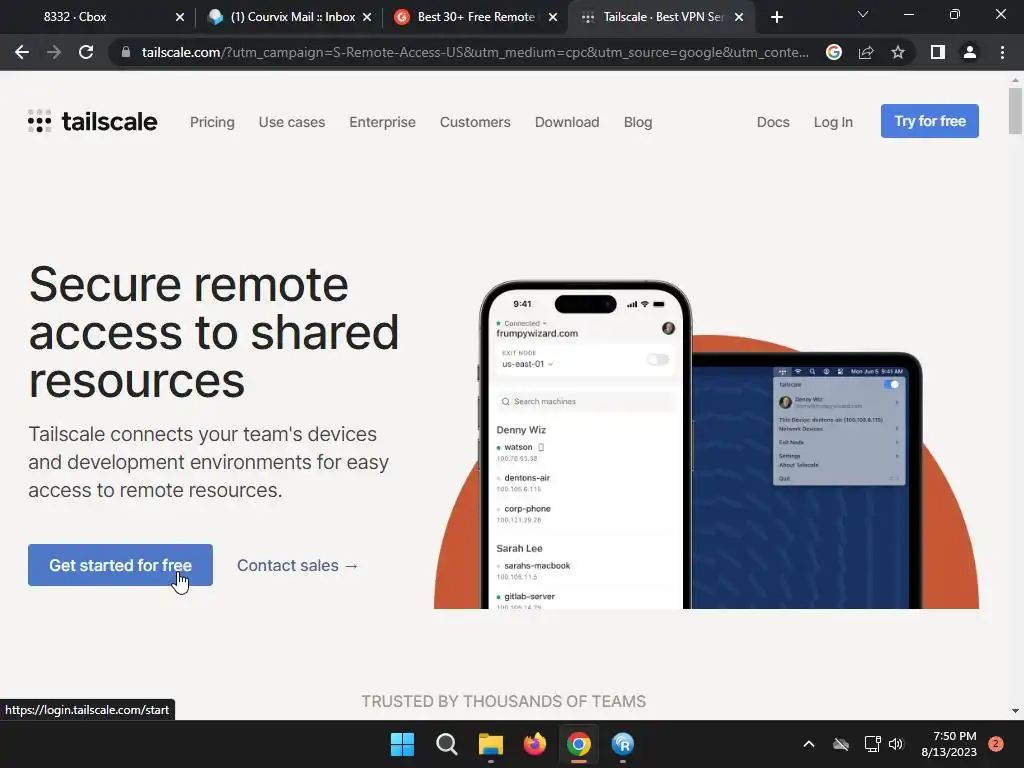1024x768 pixels.
Task: Click the address bar URL
Action: [x=475, y=52]
